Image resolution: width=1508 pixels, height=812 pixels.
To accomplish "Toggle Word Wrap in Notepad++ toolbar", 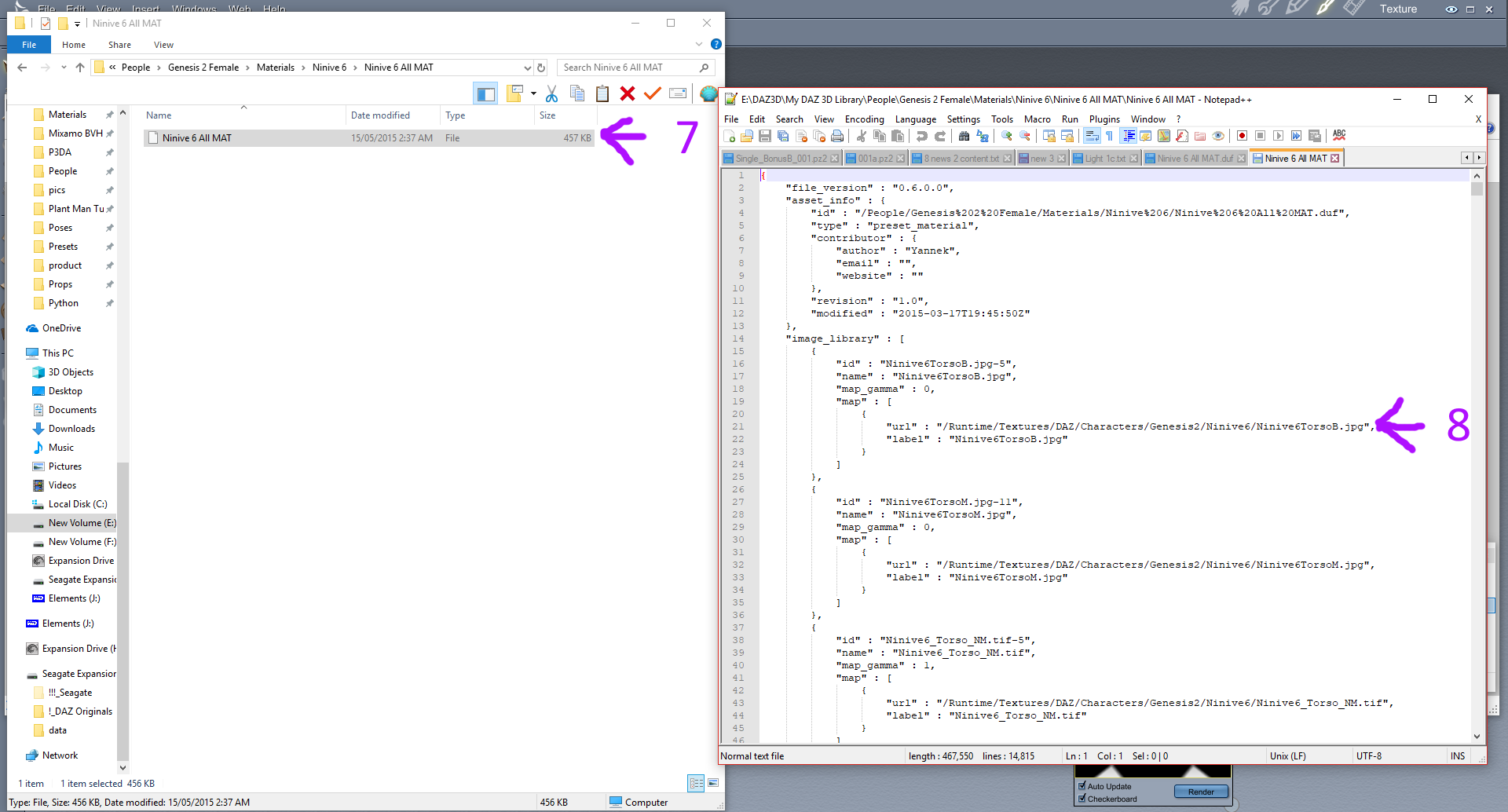I will (1092, 136).
